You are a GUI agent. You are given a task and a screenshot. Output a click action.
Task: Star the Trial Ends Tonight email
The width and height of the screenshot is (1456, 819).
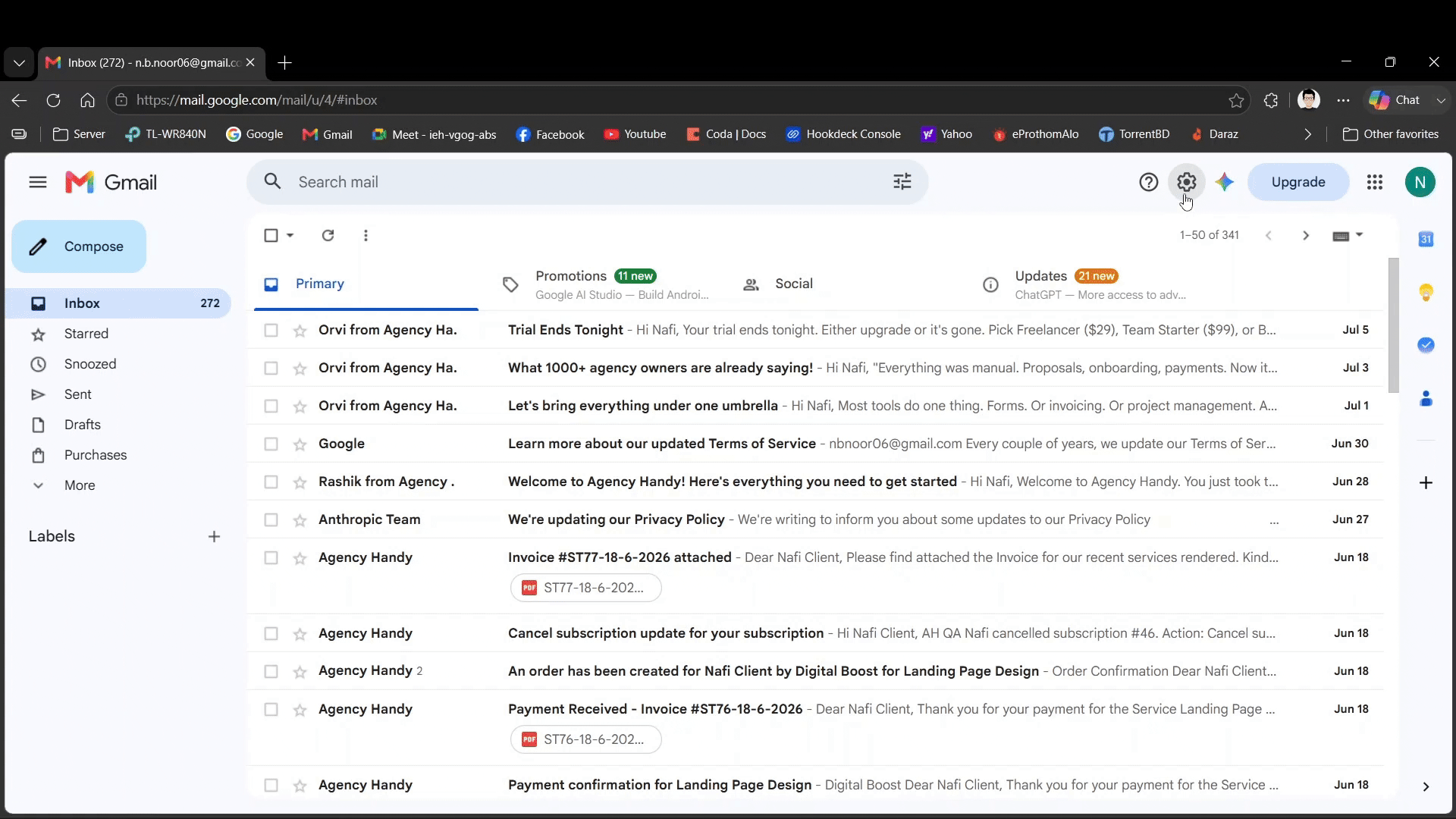point(300,331)
